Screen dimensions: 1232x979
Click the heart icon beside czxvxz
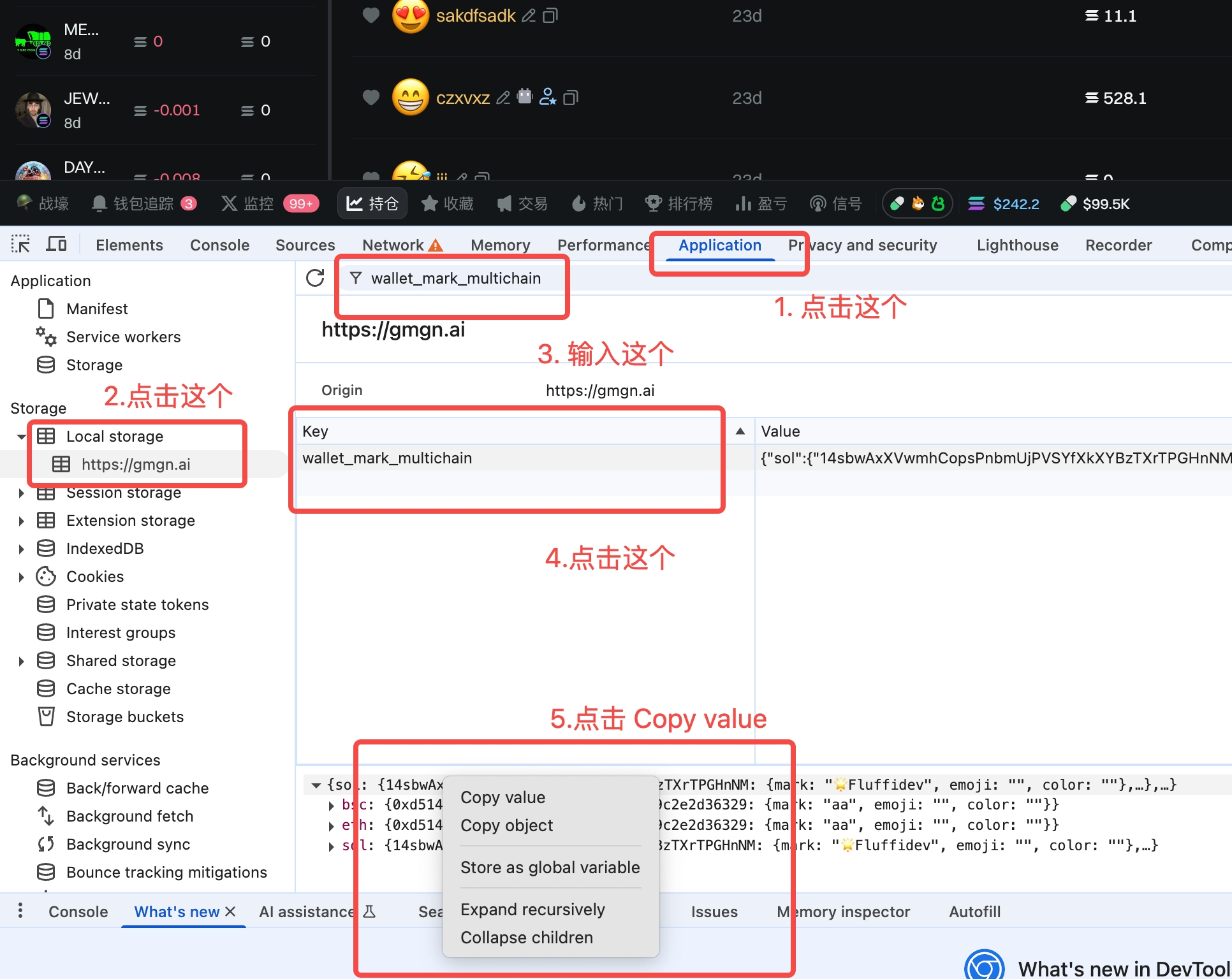point(370,98)
